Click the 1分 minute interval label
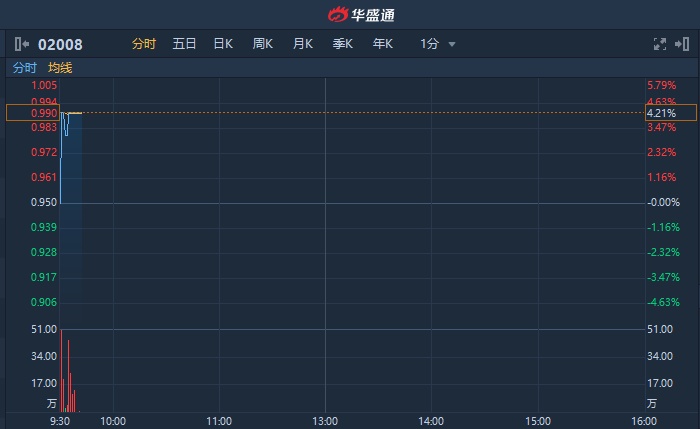The height and width of the screenshot is (429, 700). coord(429,44)
